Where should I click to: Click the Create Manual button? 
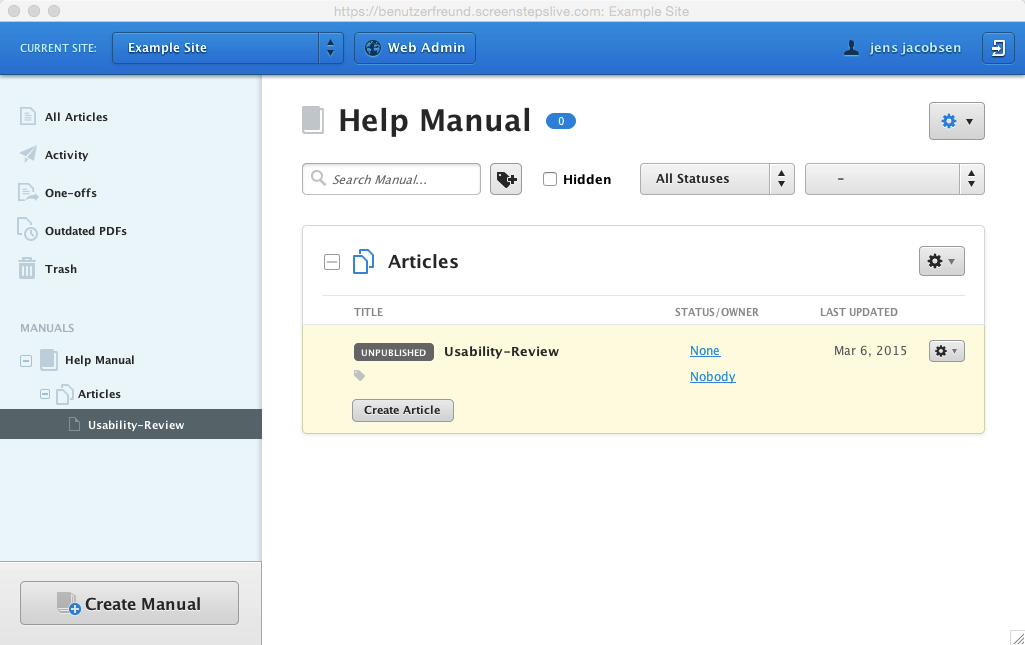click(x=129, y=603)
